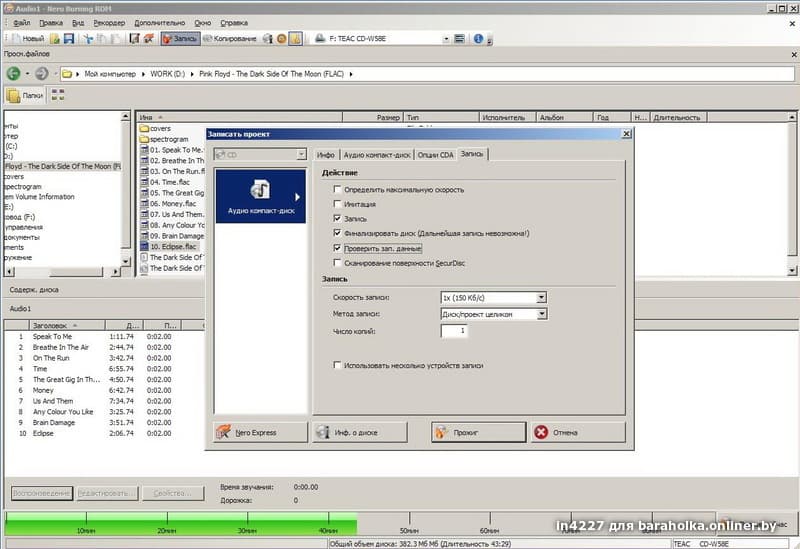Expand breadcrumb arrow after WORK (D:)

point(192,74)
